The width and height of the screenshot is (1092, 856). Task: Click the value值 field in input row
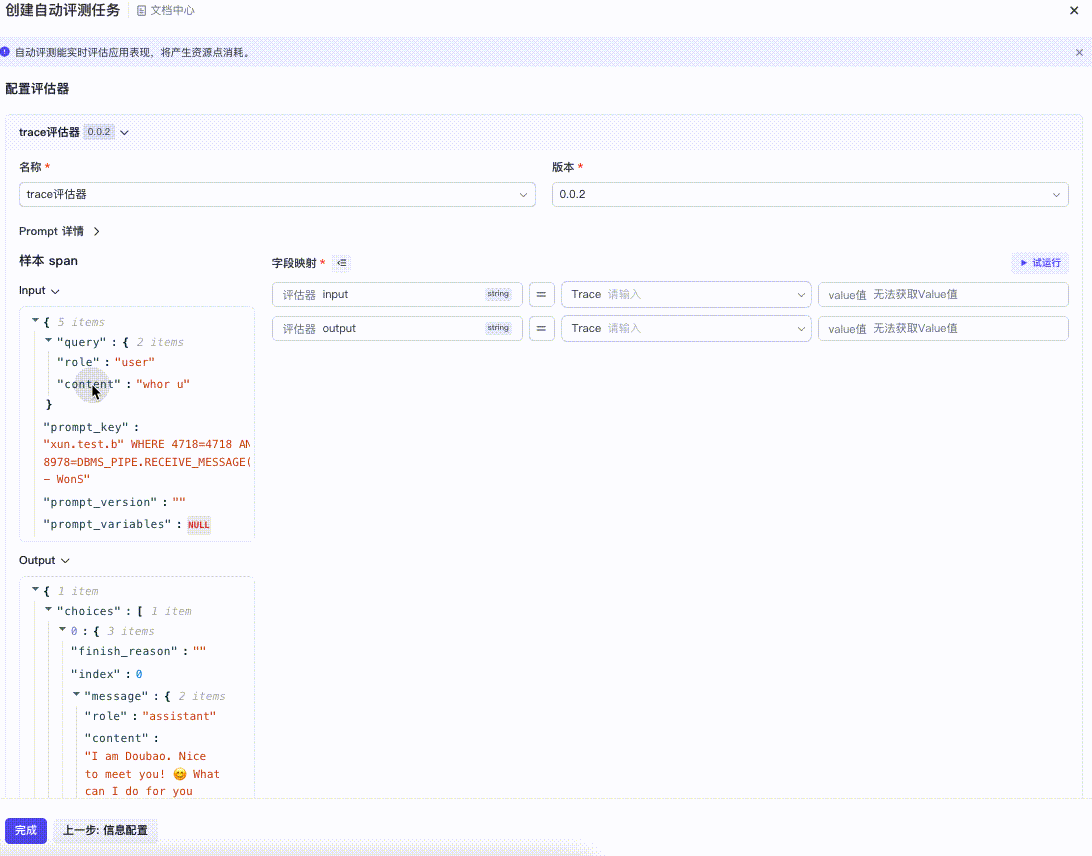pos(943,295)
